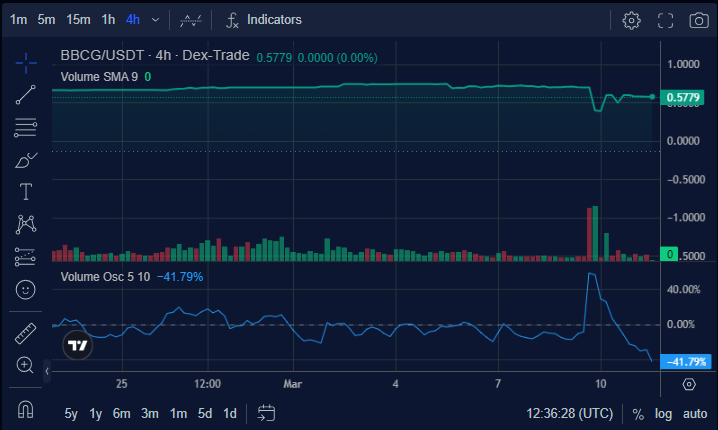The width and height of the screenshot is (718, 430).
Task: Switch to the 1m interval
Action: coord(19,20)
